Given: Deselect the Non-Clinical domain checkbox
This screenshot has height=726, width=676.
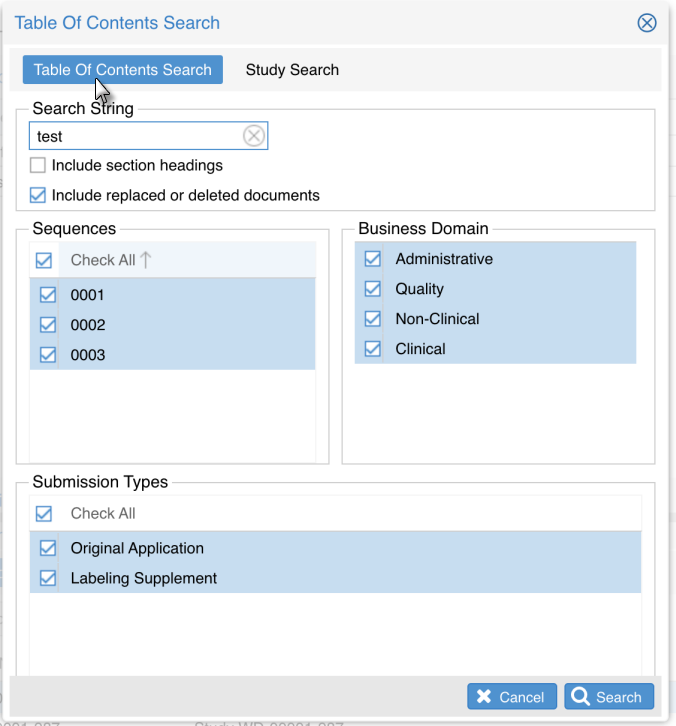Looking at the screenshot, I should (373, 319).
